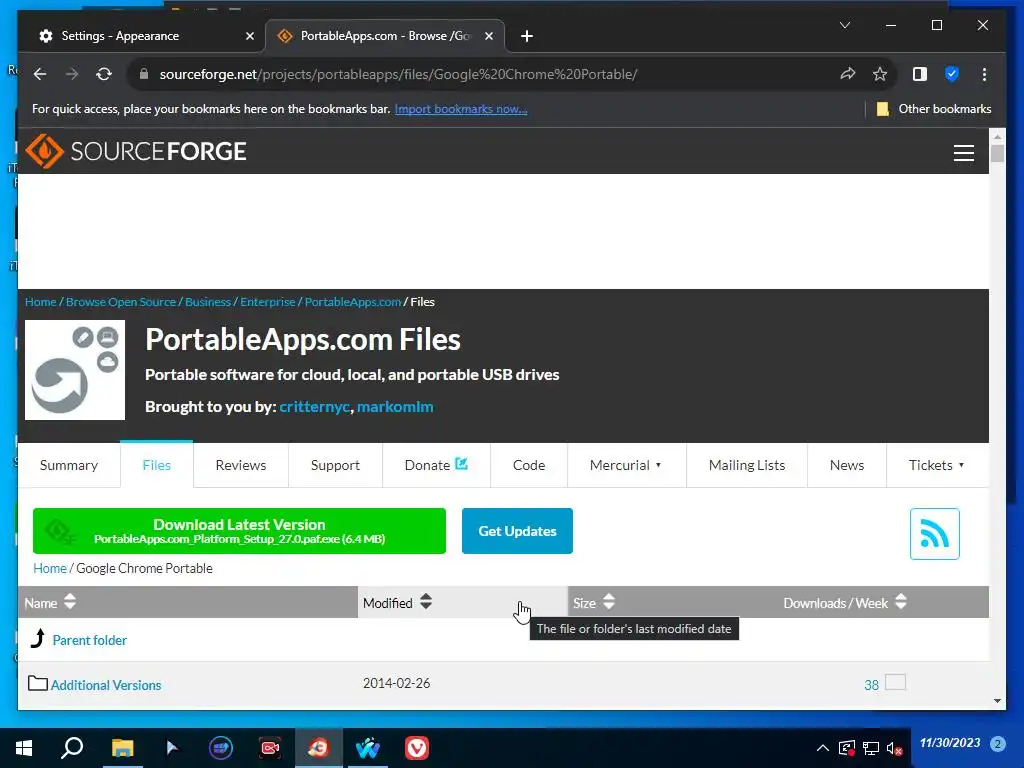Open the Mailing Lists tab
Screen dimensions: 1024x768
click(746, 465)
